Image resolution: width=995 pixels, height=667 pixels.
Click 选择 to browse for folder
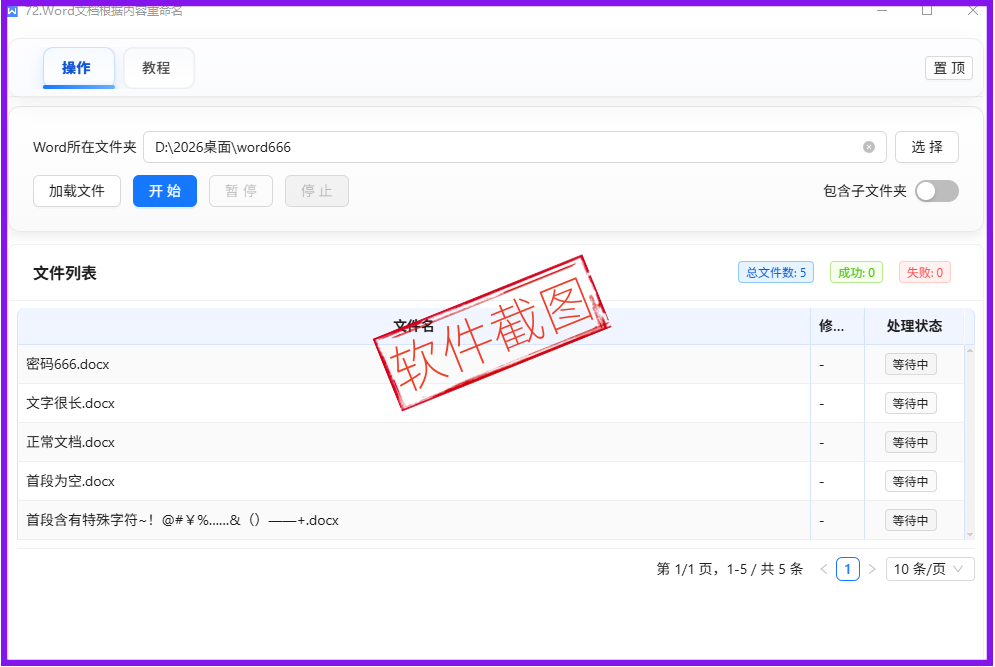[926, 147]
